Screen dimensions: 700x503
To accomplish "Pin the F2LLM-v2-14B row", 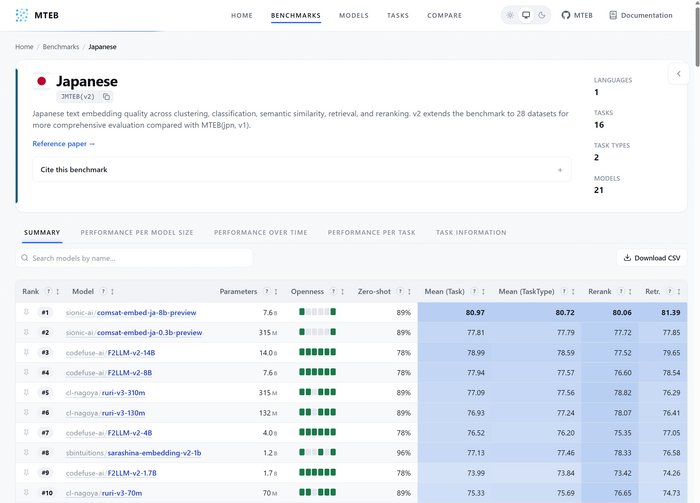I will [x=26, y=353].
